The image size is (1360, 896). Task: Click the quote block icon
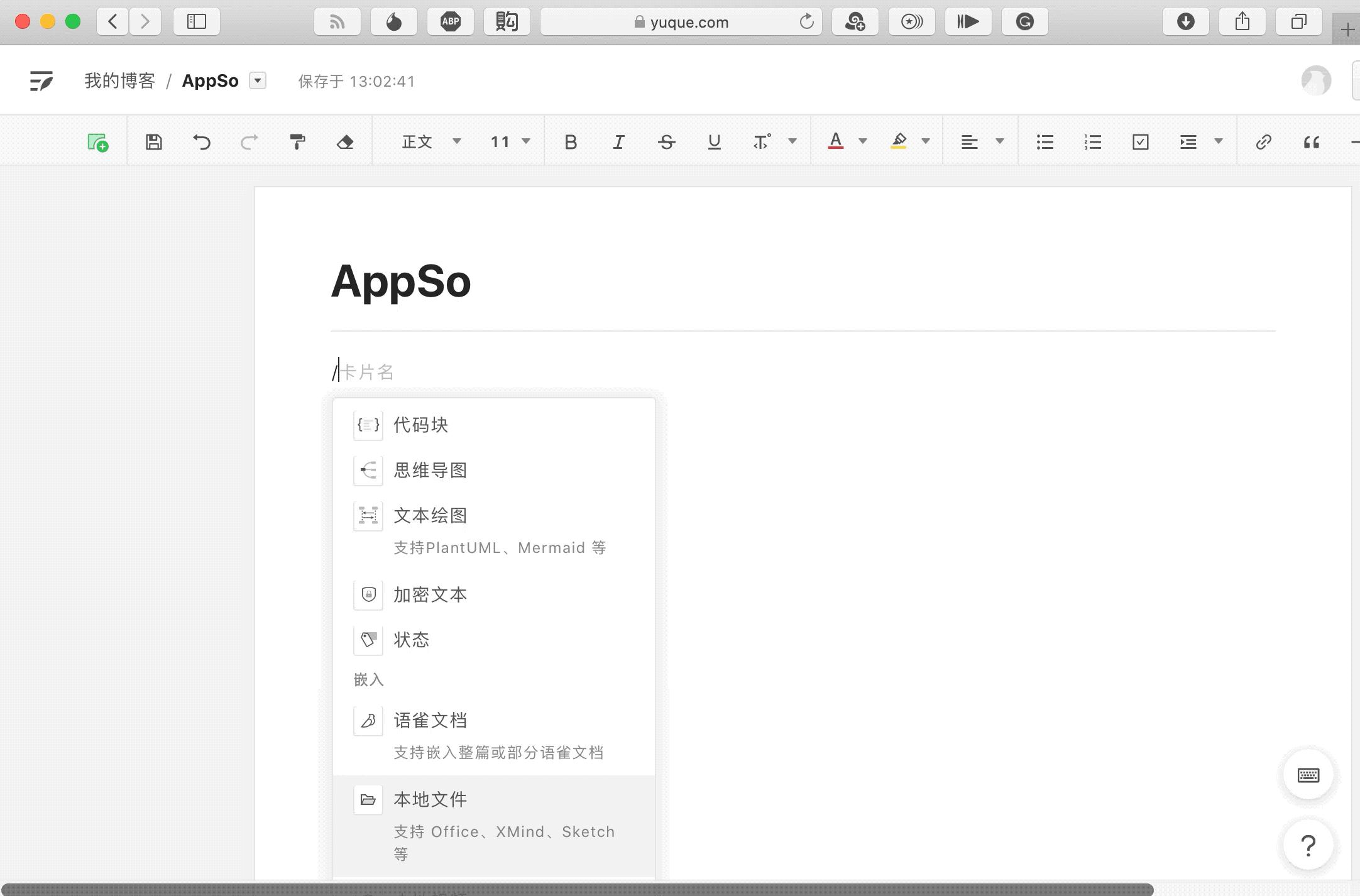[x=1311, y=142]
